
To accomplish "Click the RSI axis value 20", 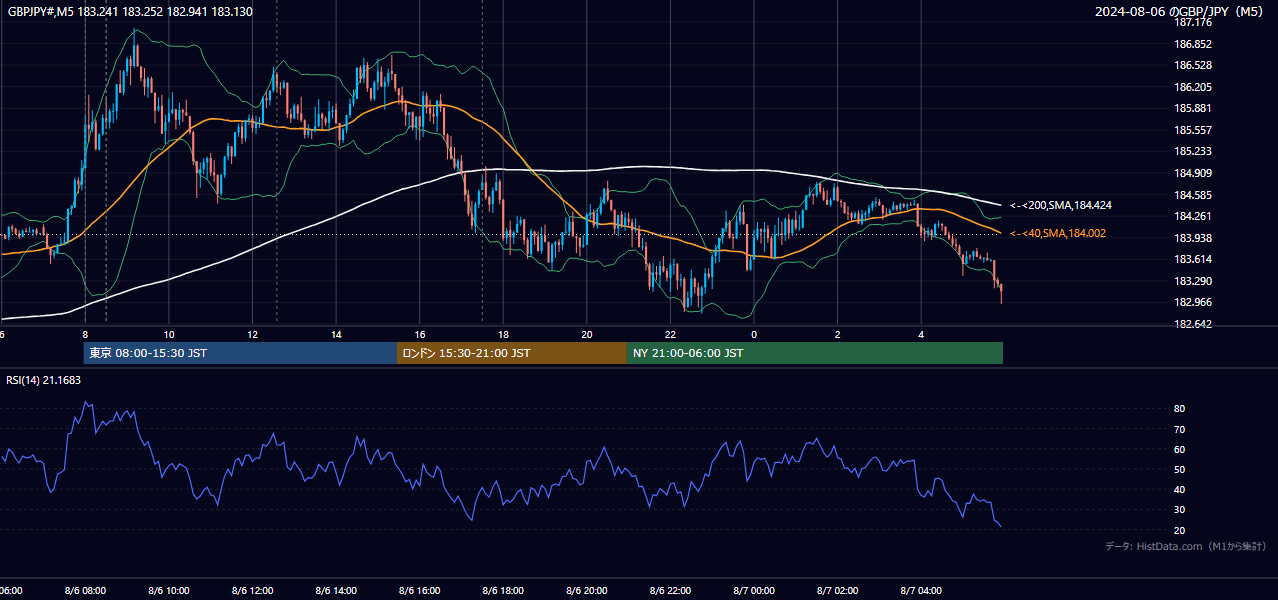I will click(1180, 530).
